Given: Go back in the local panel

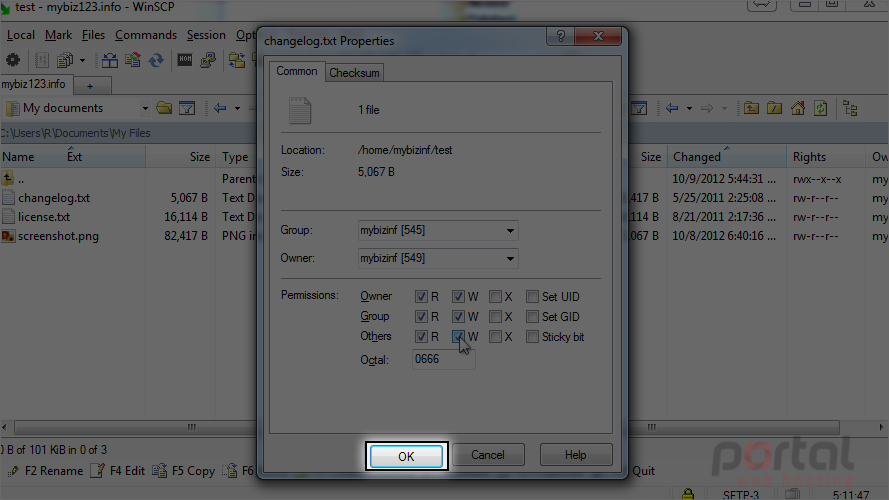Looking at the screenshot, I should pyautogui.click(x=220, y=108).
